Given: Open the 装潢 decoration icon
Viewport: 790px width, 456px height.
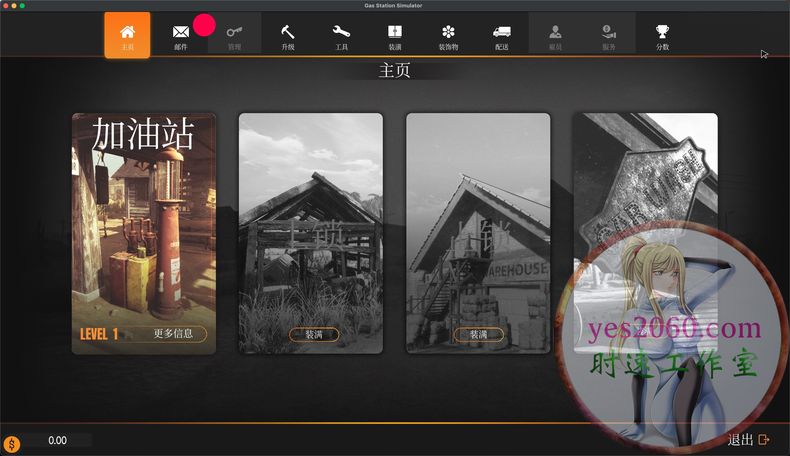Looking at the screenshot, I should click(395, 35).
